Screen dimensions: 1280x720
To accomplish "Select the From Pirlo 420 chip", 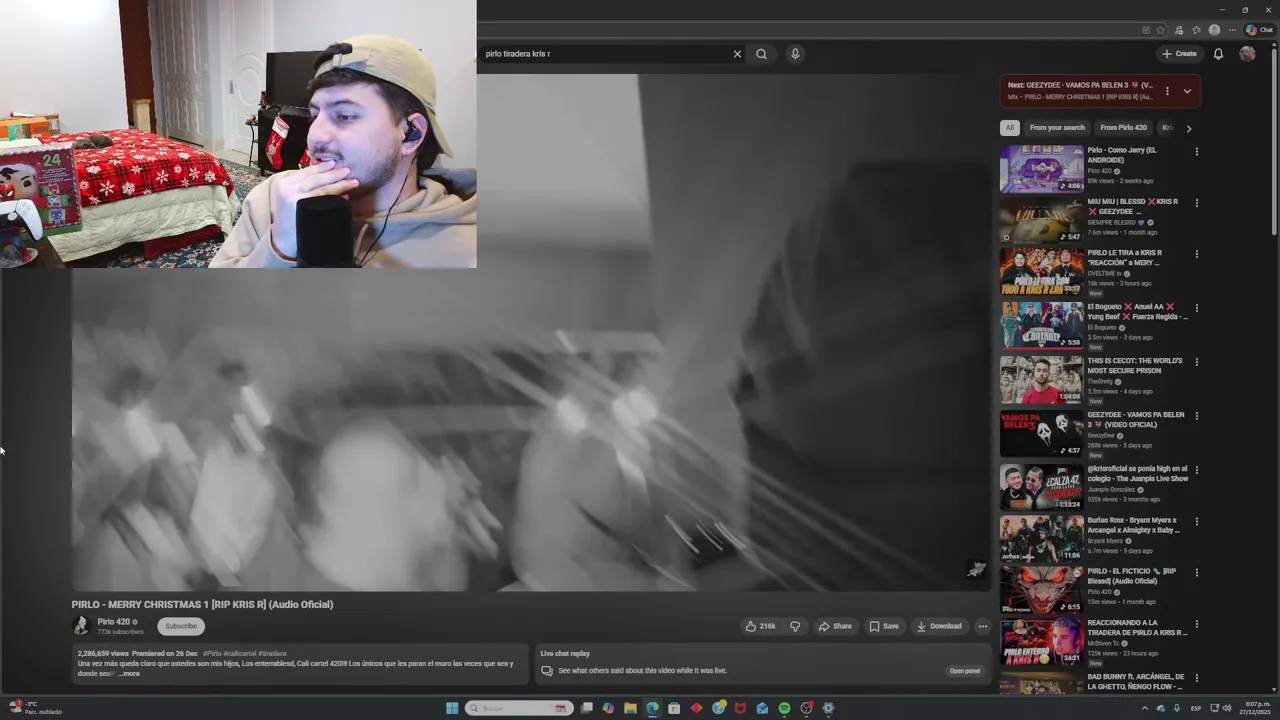I will [1123, 128].
